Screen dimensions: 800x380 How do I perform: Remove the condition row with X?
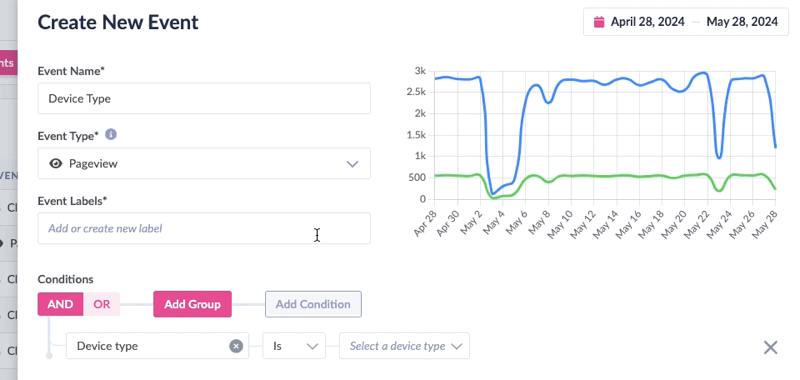pyautogui.click(x=770, y=348)
